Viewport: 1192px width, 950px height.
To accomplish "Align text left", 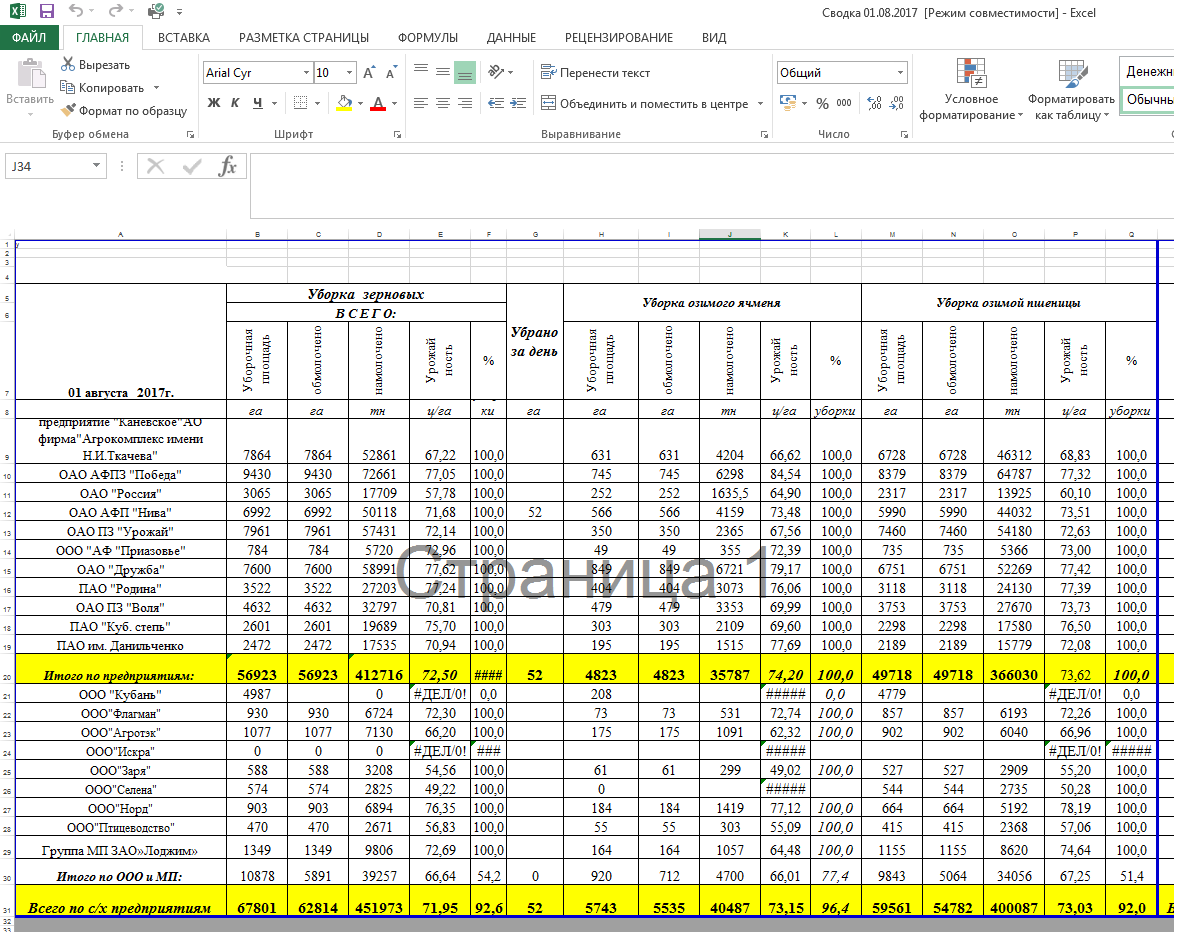I will (420, 103).
